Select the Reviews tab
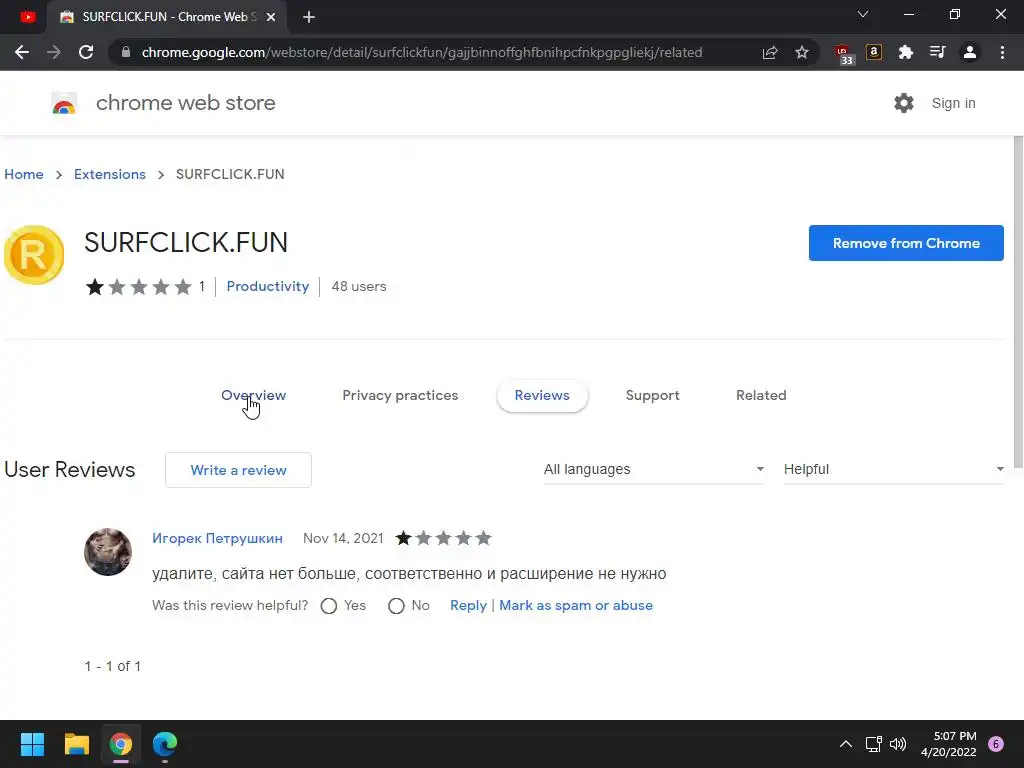 [x=542, y=395]
